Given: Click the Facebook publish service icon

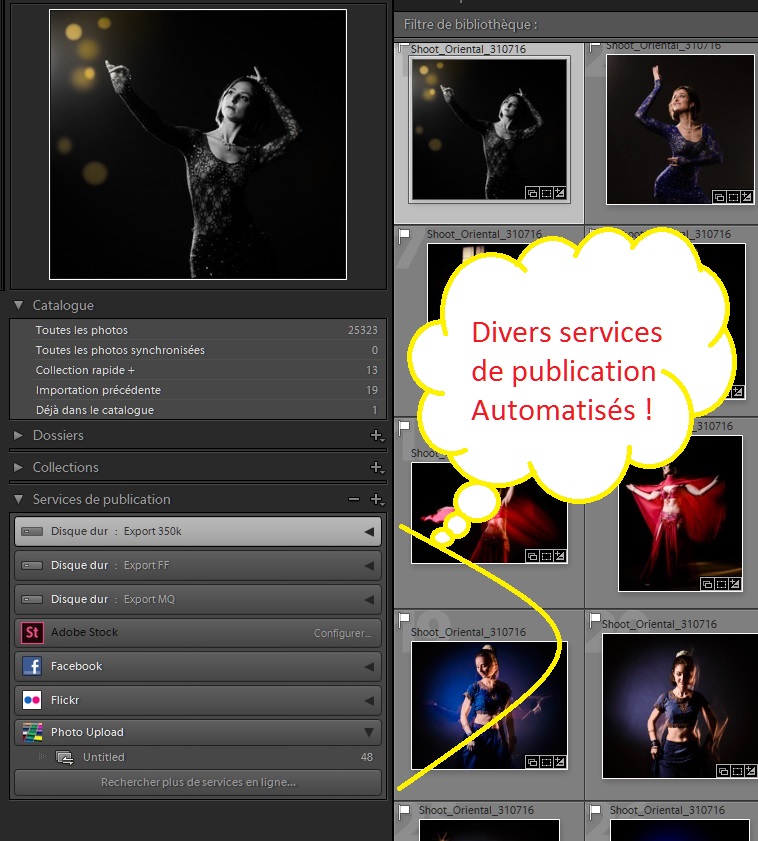Looking at the screenshot, I should tap(32, 667).
